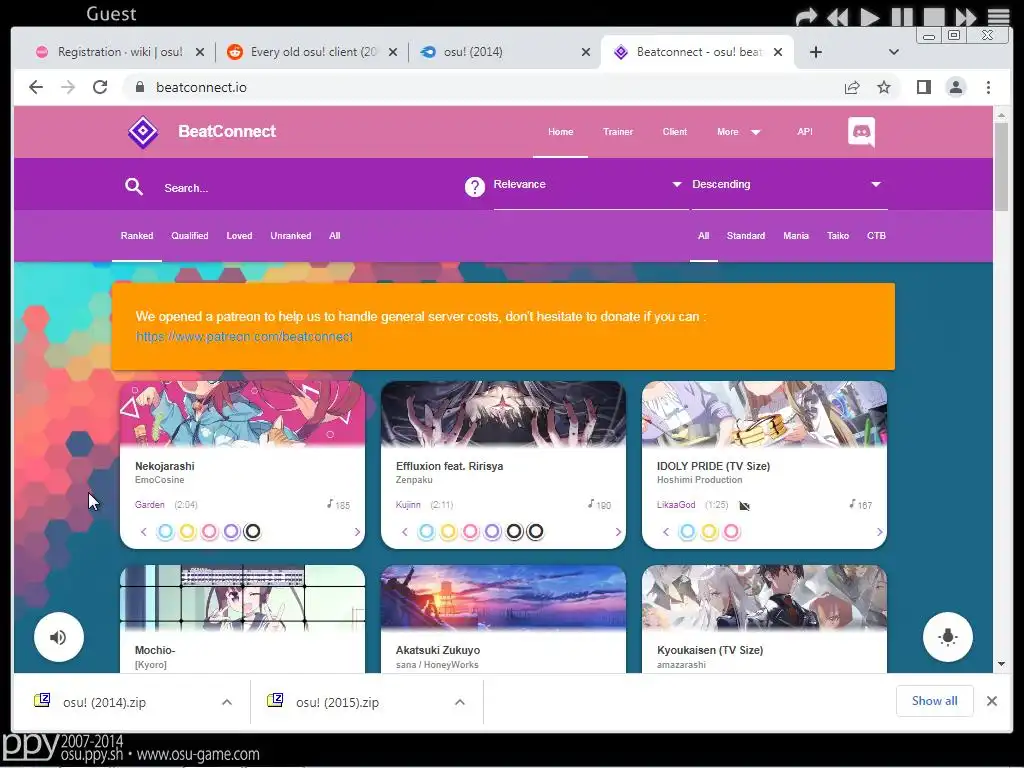This screenshot has width=1024, height=768.
Task: Go to the Client page
Action: [x=675, y=132]
